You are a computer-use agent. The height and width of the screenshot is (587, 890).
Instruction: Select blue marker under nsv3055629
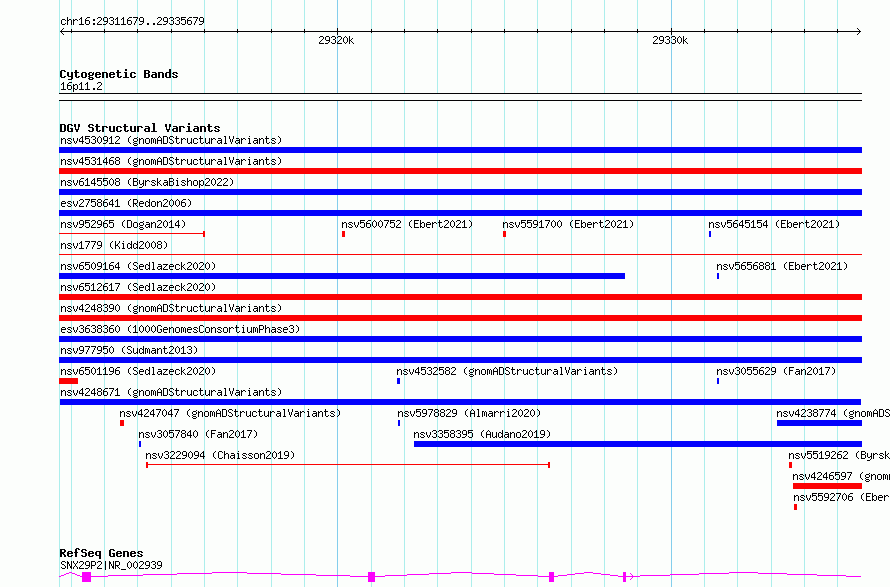point(718,381)
